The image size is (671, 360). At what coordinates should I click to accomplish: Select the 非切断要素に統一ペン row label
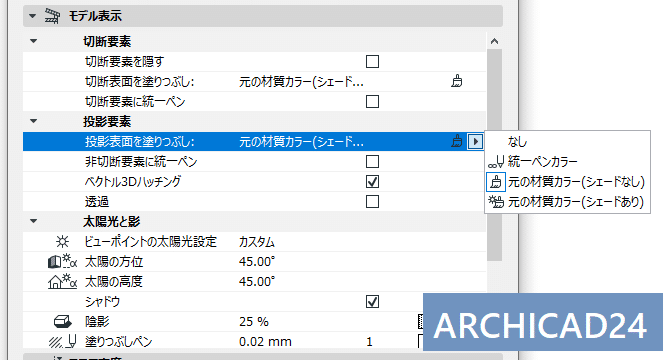click(141, 161)
